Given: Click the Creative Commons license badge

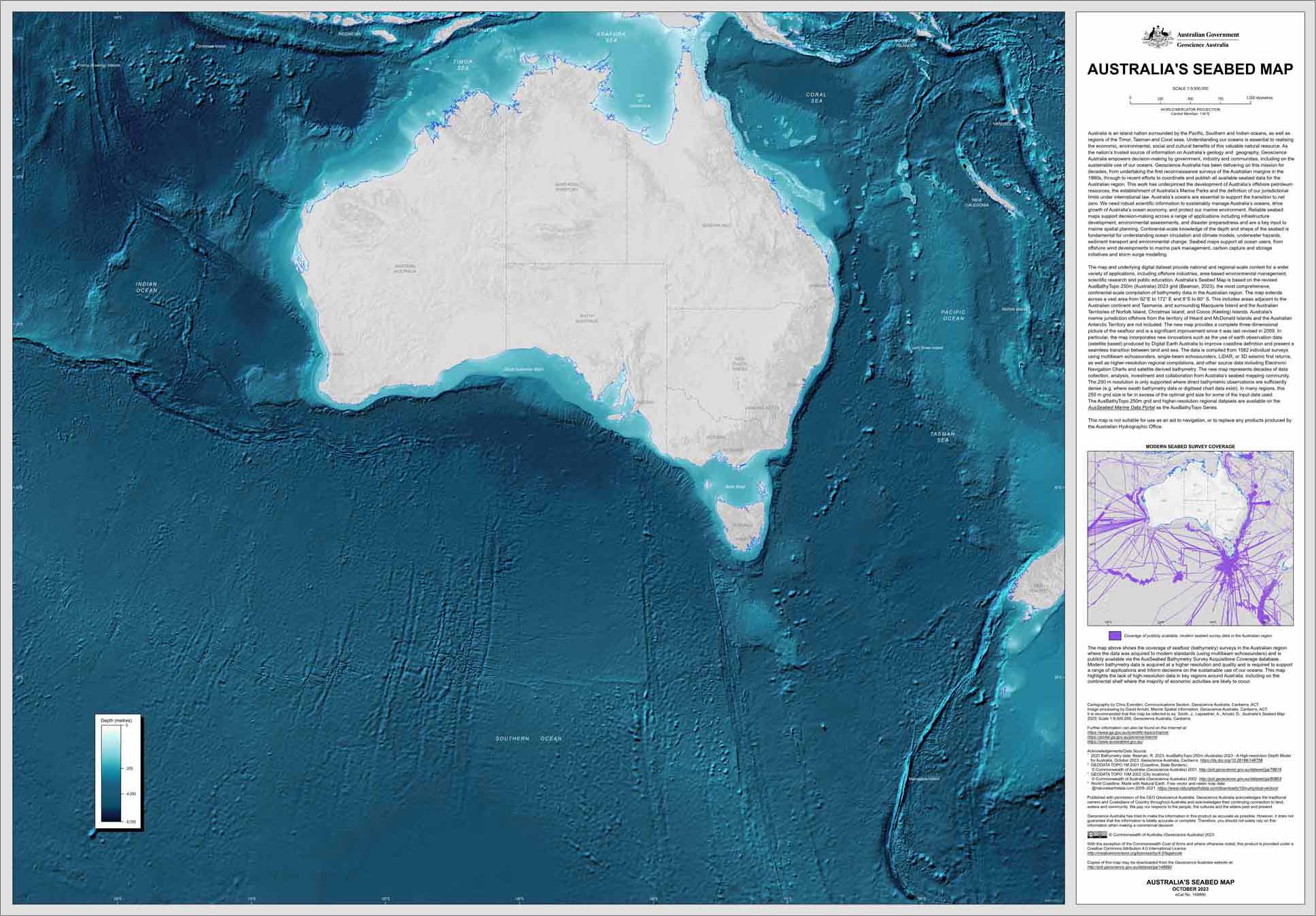Looking at the screenshot, I should pyautogui.click(x=1097, y=834).
